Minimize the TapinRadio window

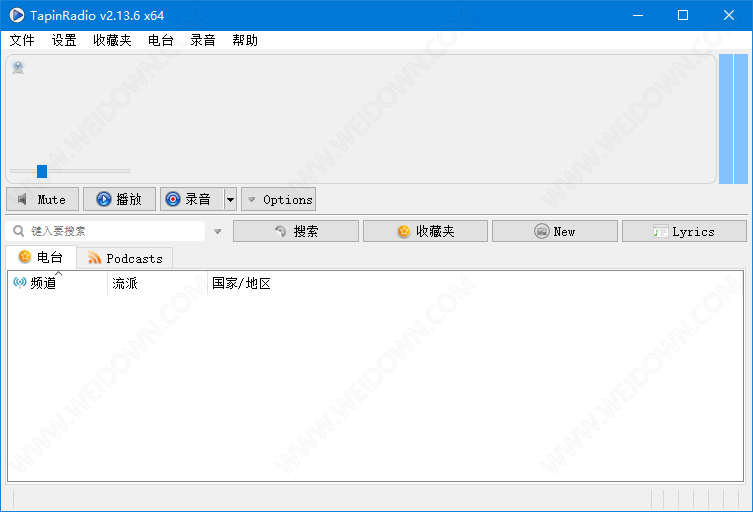tap(638, 15)
